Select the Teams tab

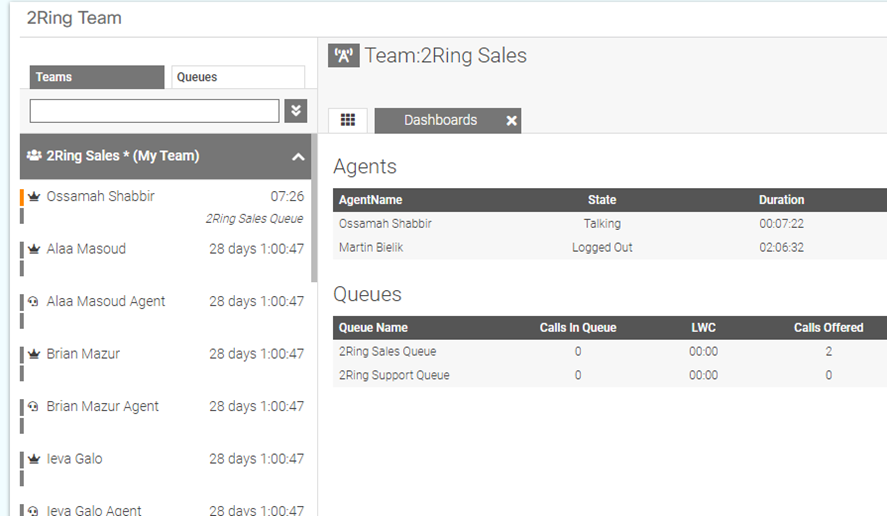tap(96, 77)
